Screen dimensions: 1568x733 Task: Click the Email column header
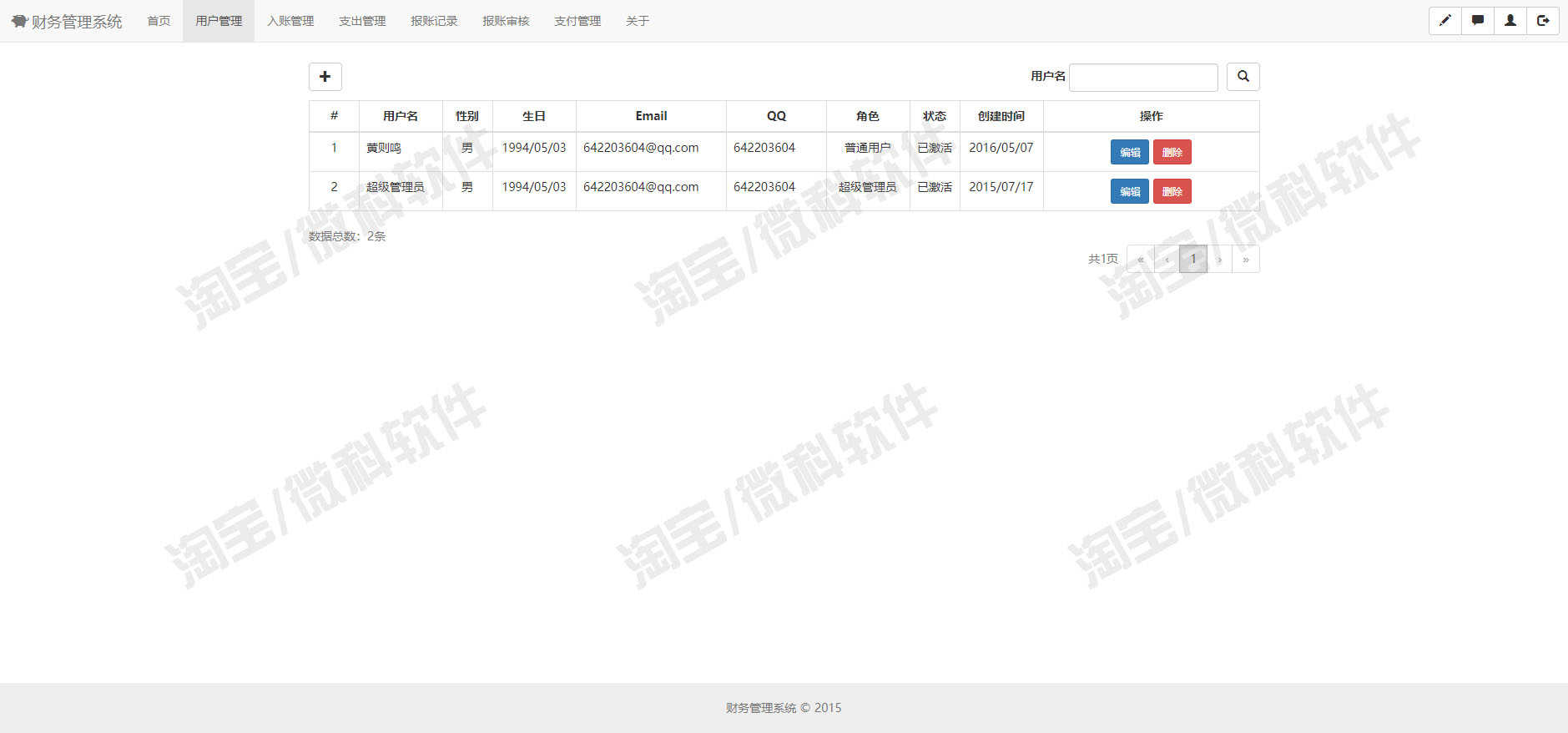pyautogui.click(x=651, y=116)
